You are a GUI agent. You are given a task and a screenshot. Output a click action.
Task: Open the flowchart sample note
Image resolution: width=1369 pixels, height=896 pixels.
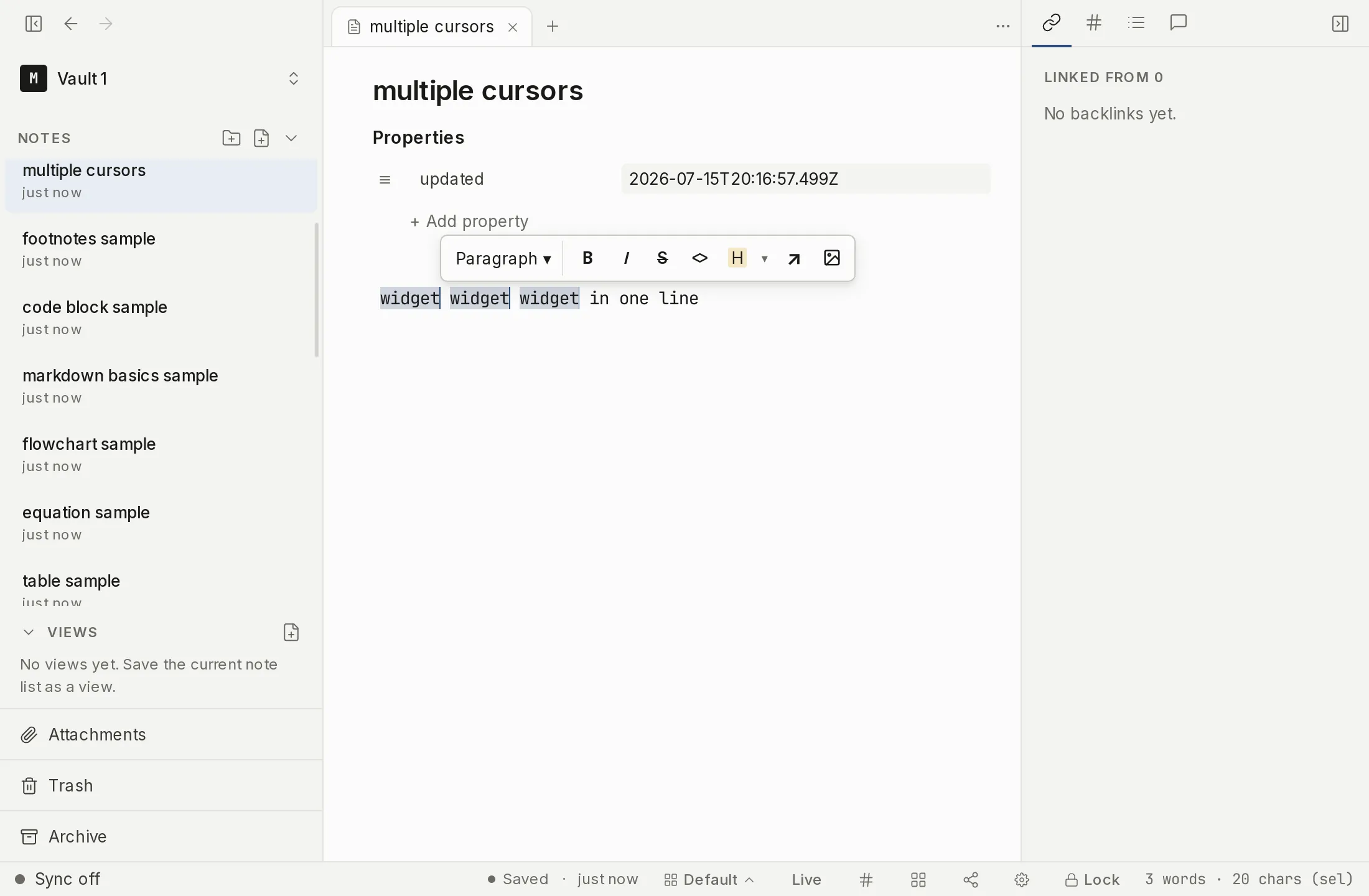point(161,454)
